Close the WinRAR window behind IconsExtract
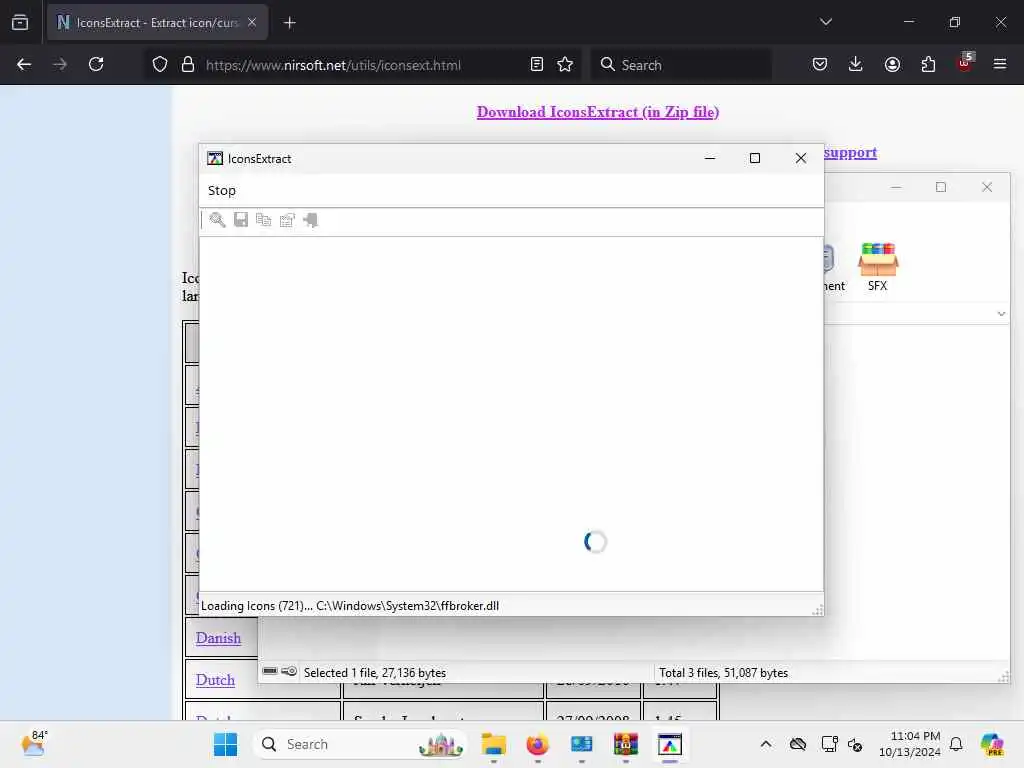 pyautogui.click(x=987, y=187)
